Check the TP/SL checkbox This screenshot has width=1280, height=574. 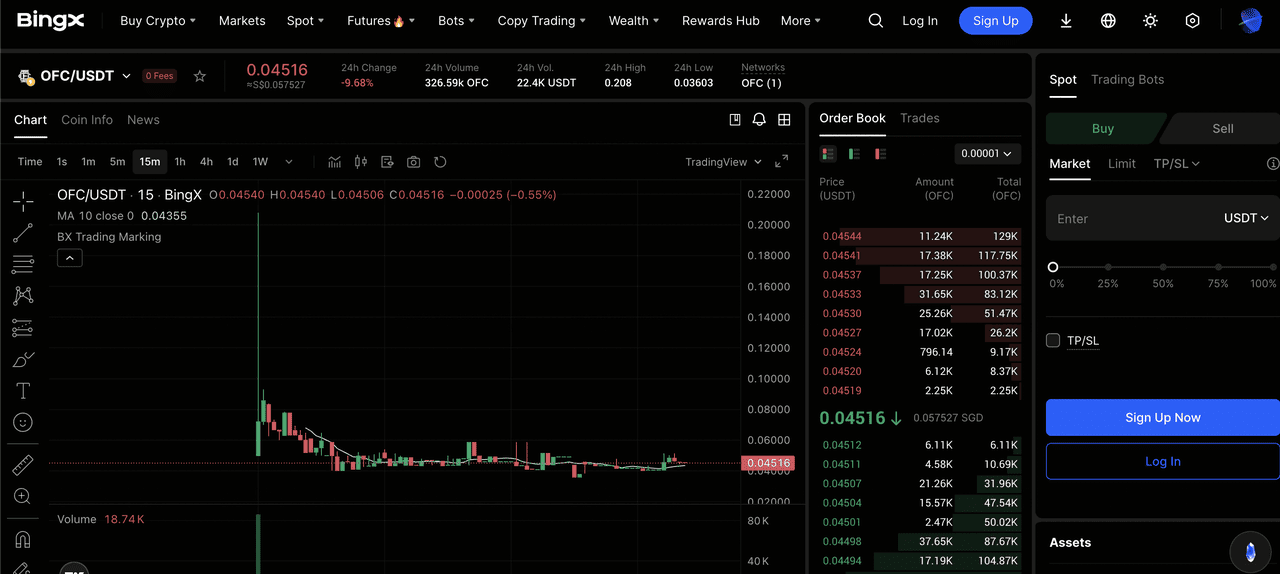(x=1053, y=341)
